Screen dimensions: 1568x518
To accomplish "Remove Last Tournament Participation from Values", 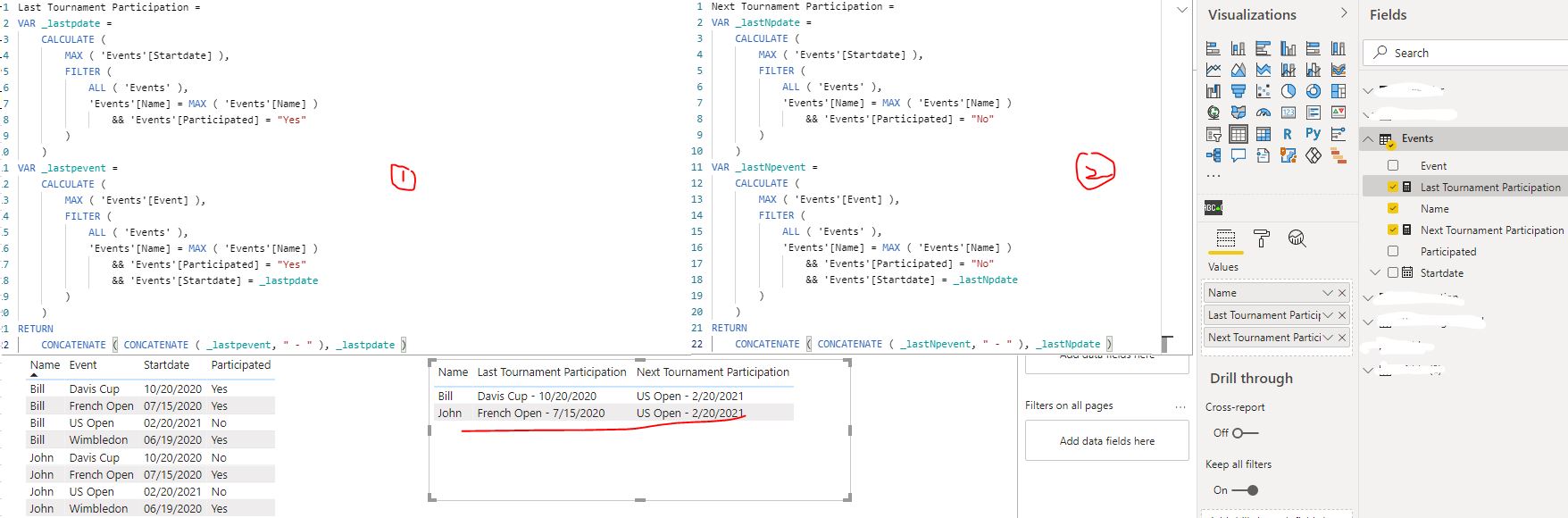I will click(x=1342, y=315).
